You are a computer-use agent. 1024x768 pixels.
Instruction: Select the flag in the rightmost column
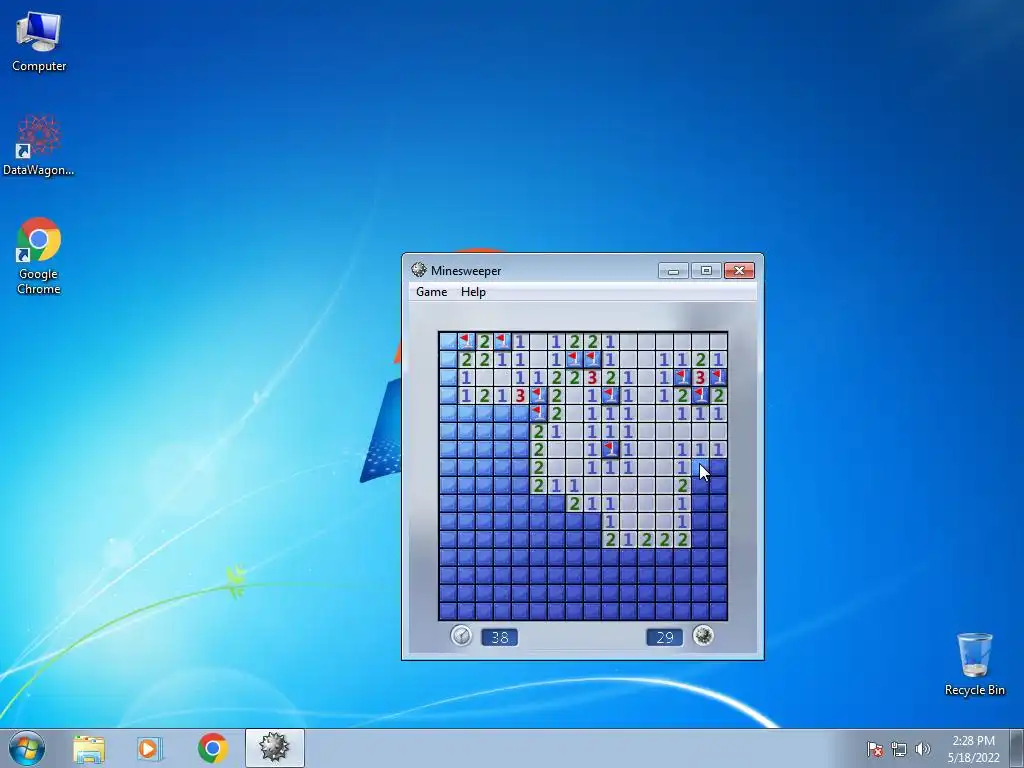718,377
